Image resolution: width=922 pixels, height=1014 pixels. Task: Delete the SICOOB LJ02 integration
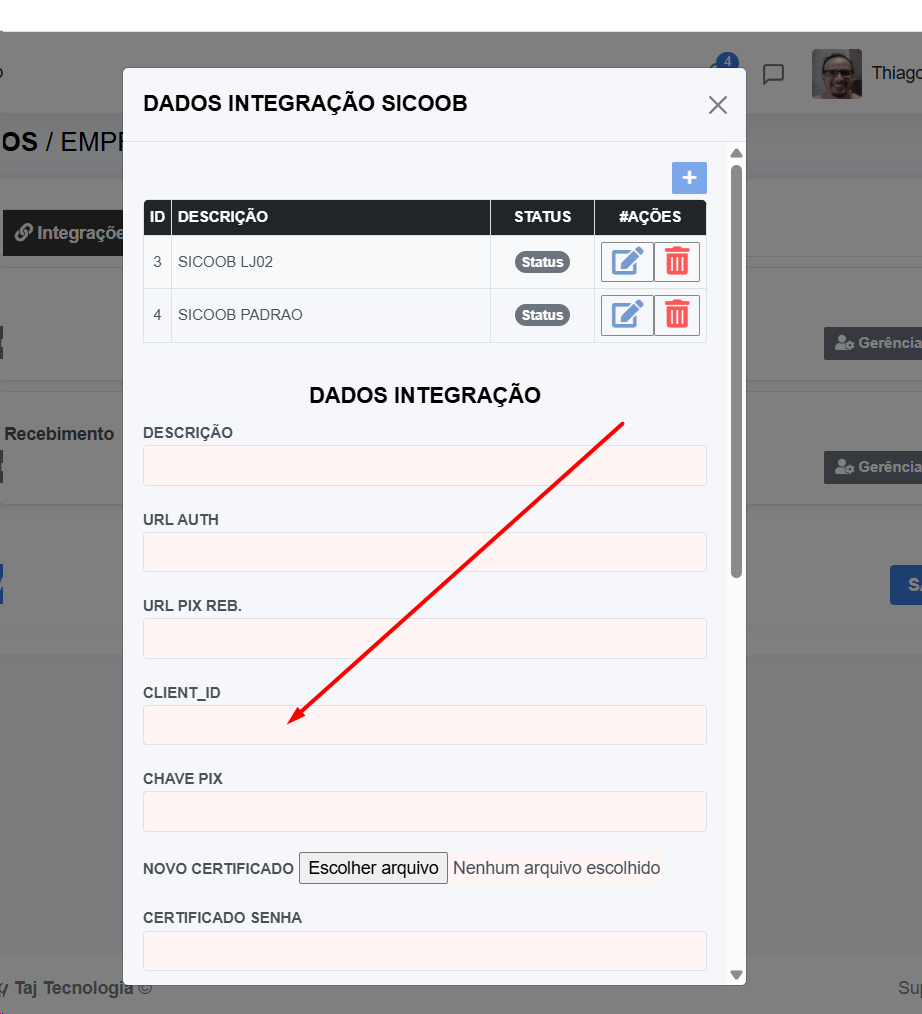[677, 262]
